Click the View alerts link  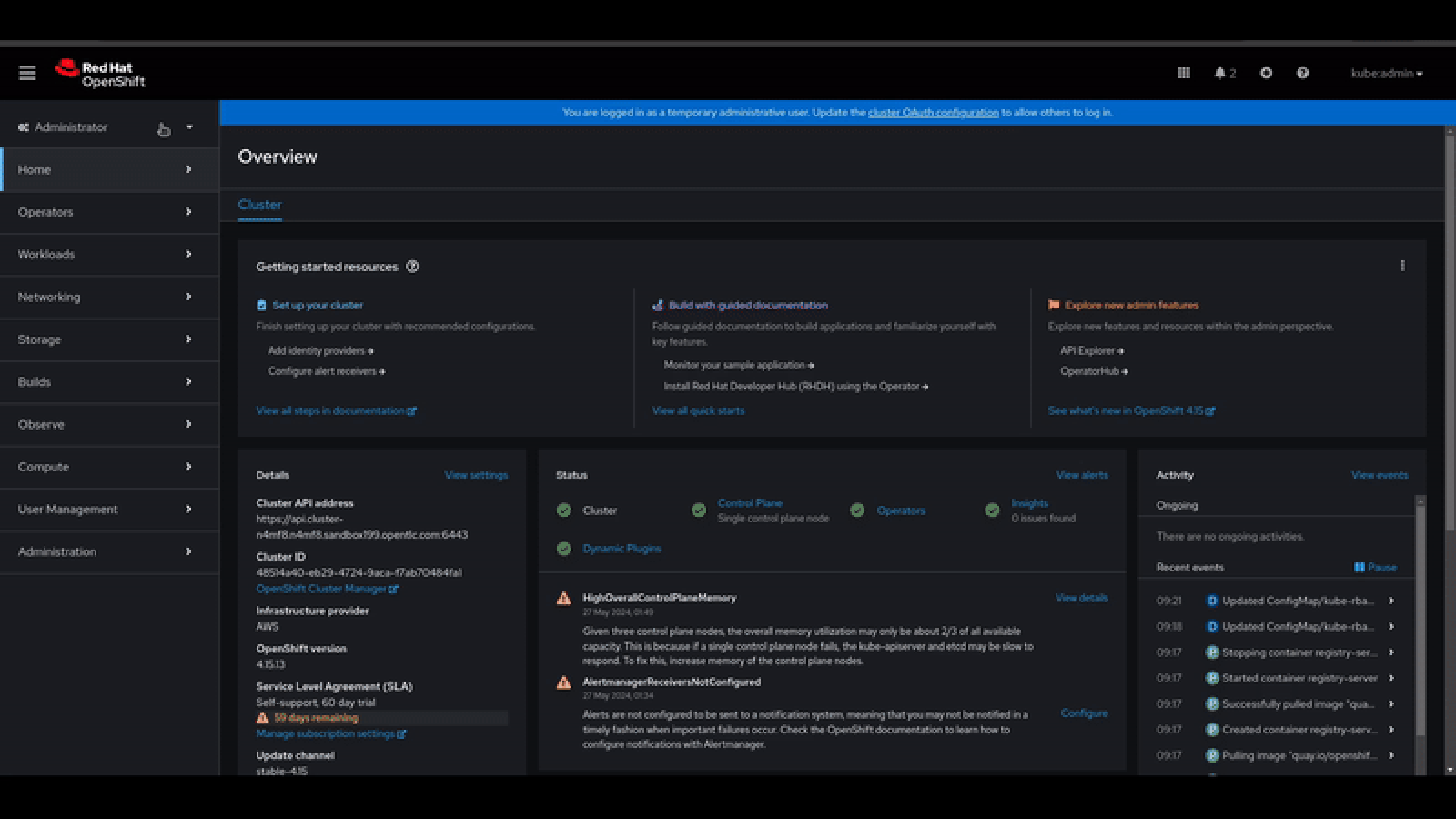pyautogui.click(x=1081, y=475)
